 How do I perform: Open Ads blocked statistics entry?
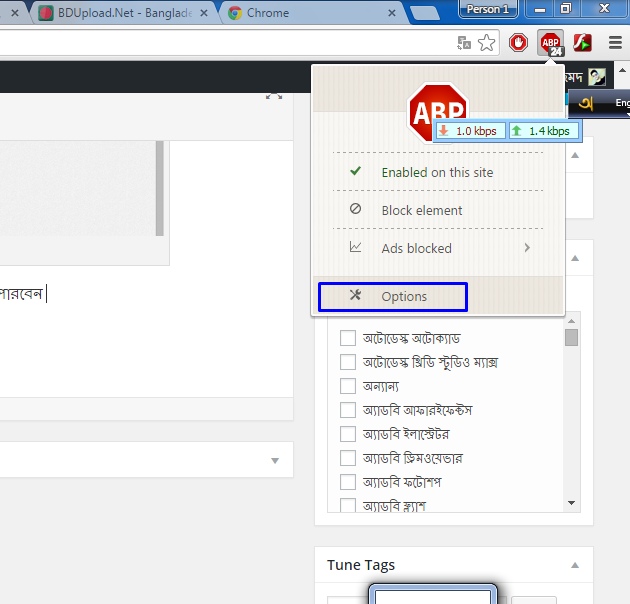tap(438, 248)
